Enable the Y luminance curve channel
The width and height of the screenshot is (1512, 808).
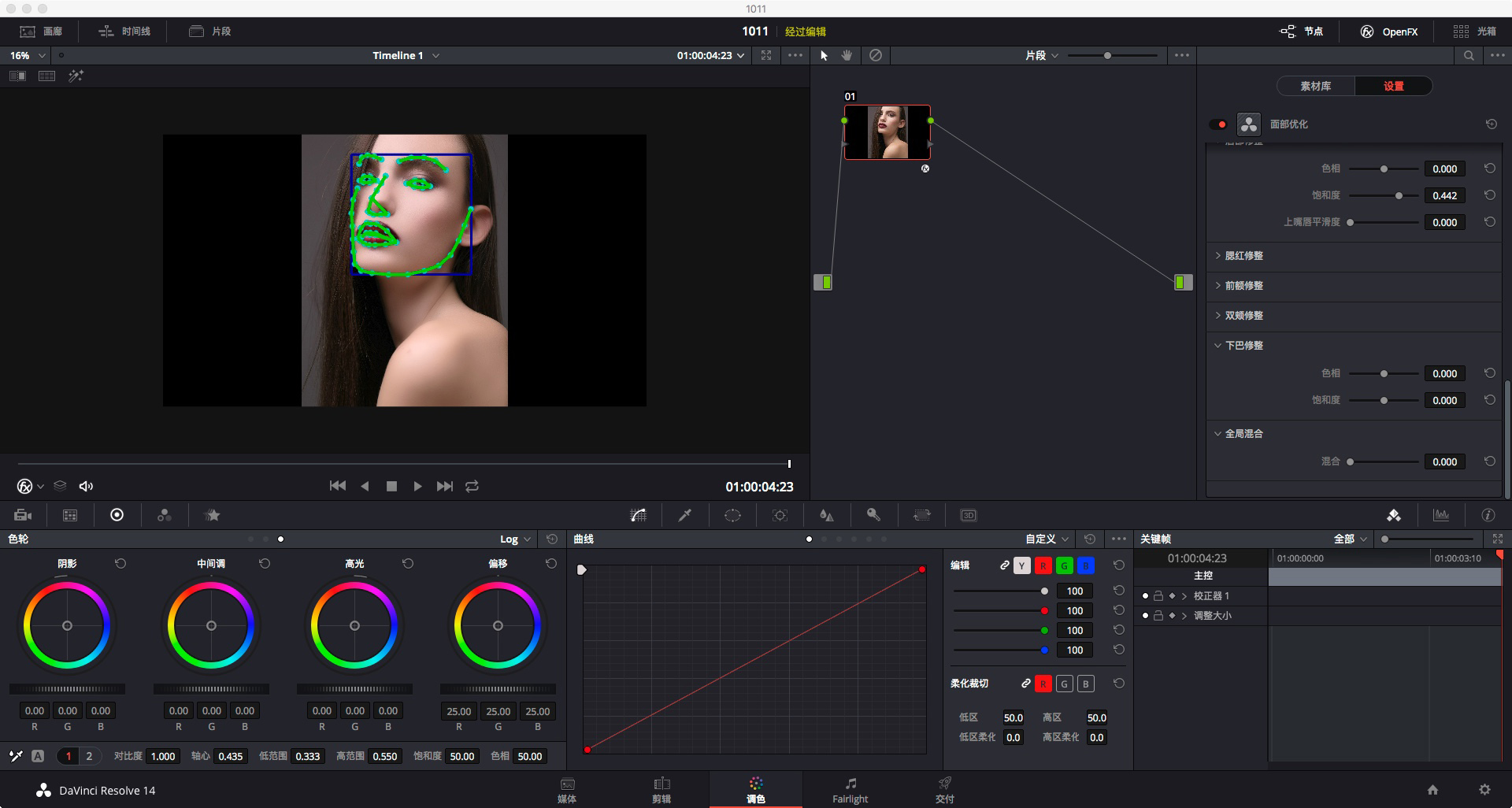(x=1022, y=565)
